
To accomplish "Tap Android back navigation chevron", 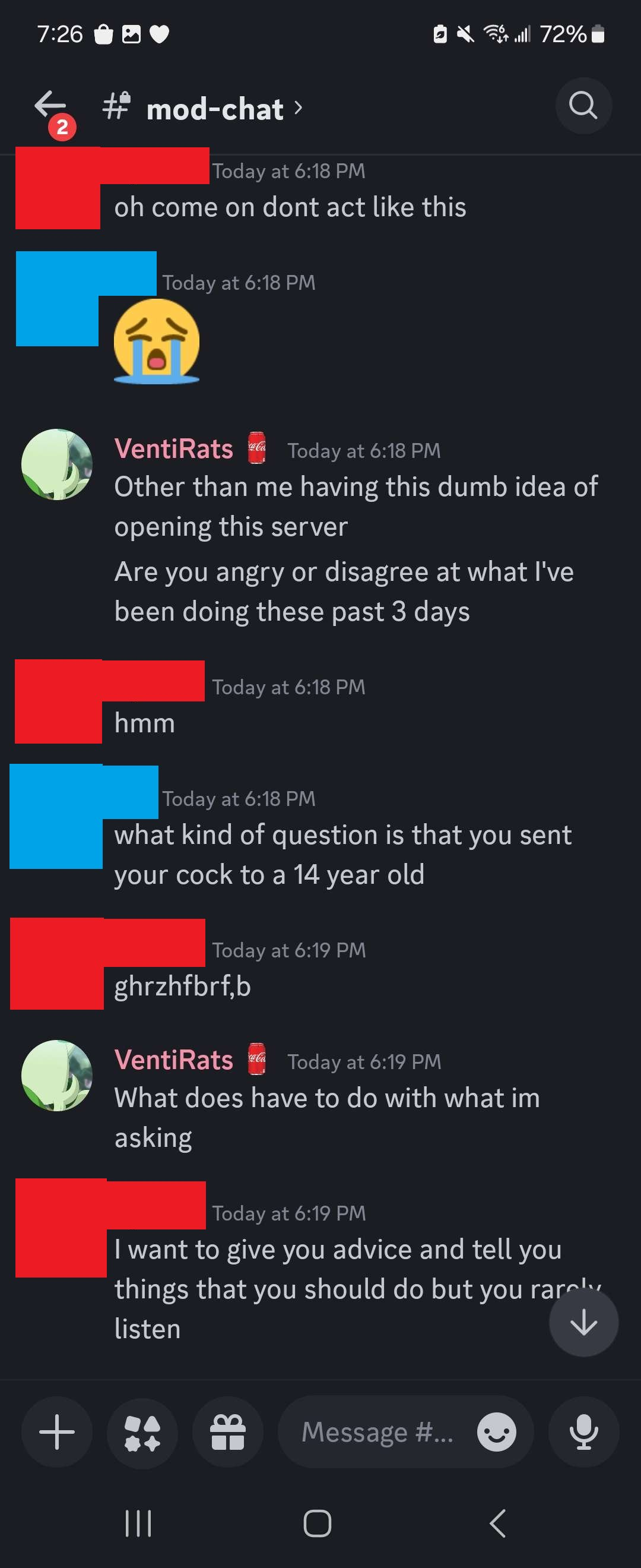I will [497, 1523].
